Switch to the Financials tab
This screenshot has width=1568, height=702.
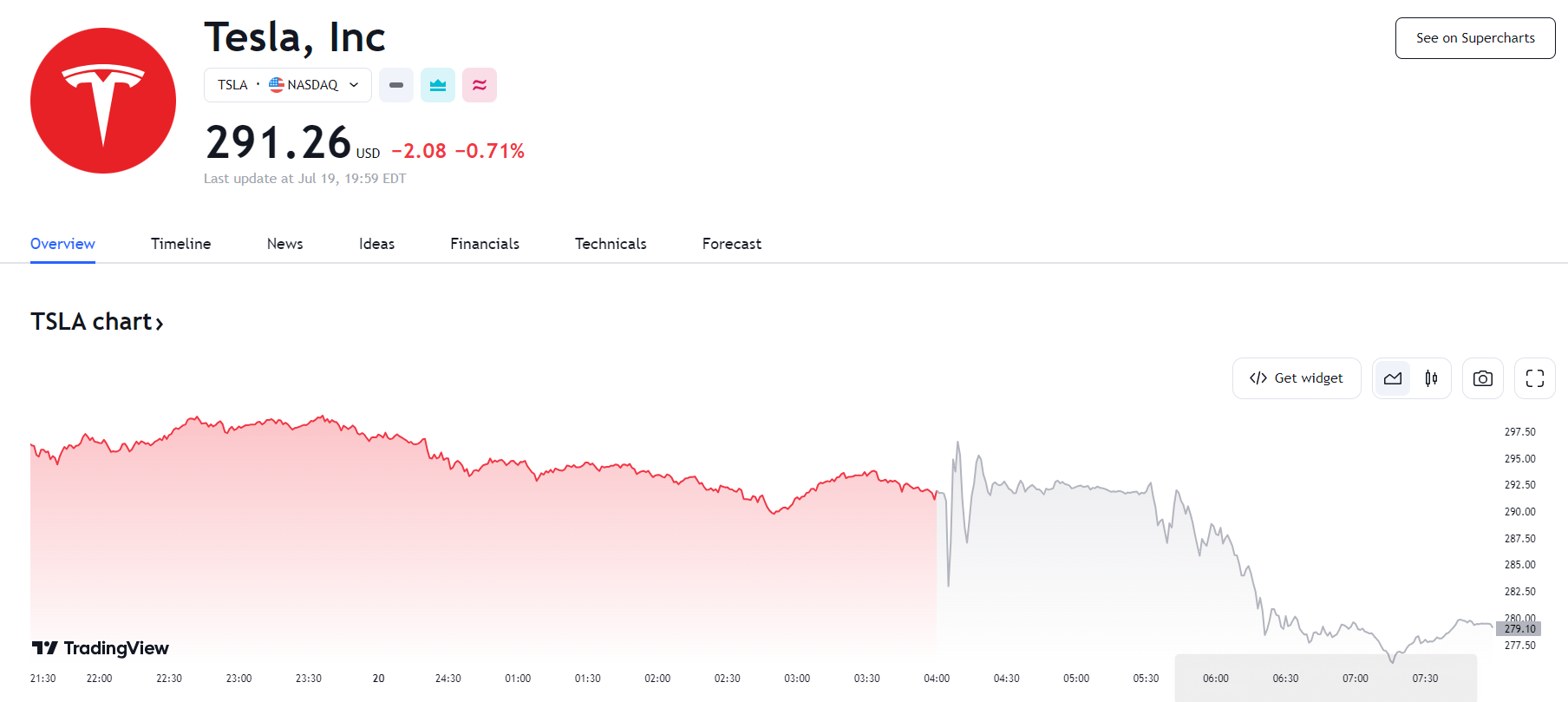pos(484,244)
